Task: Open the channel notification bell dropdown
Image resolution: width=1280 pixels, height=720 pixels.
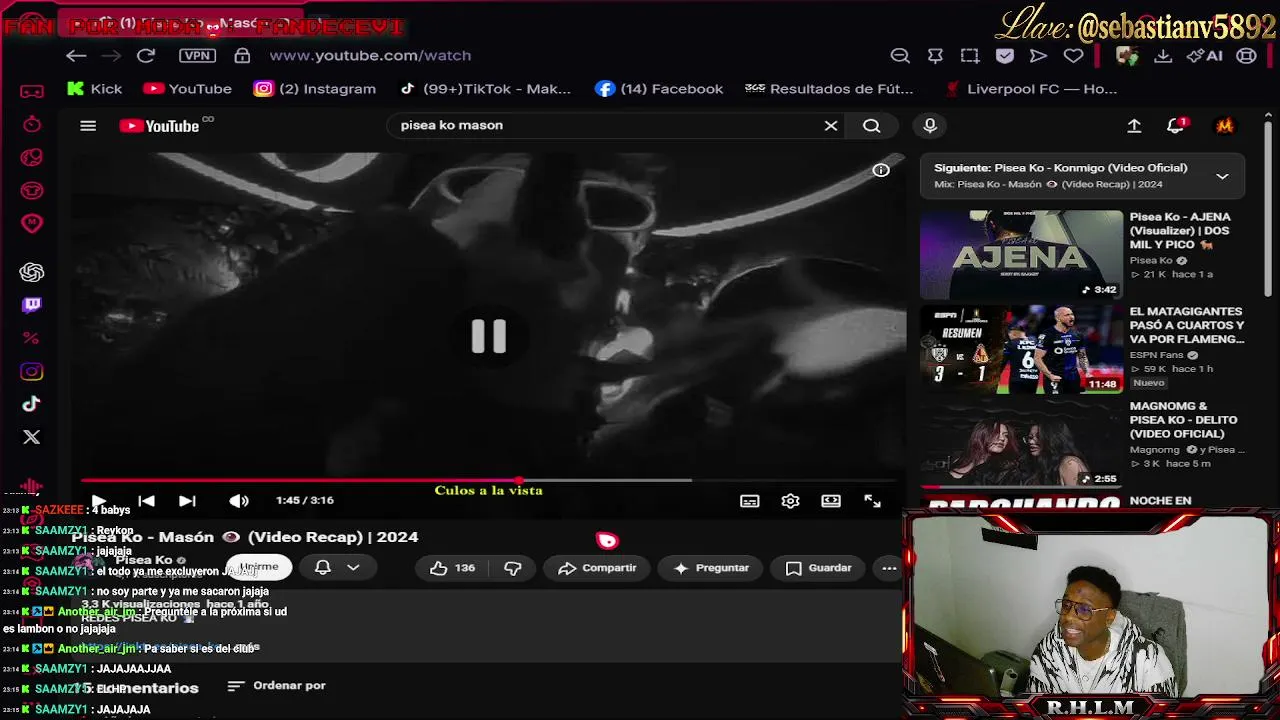Action: coord(337,568)
